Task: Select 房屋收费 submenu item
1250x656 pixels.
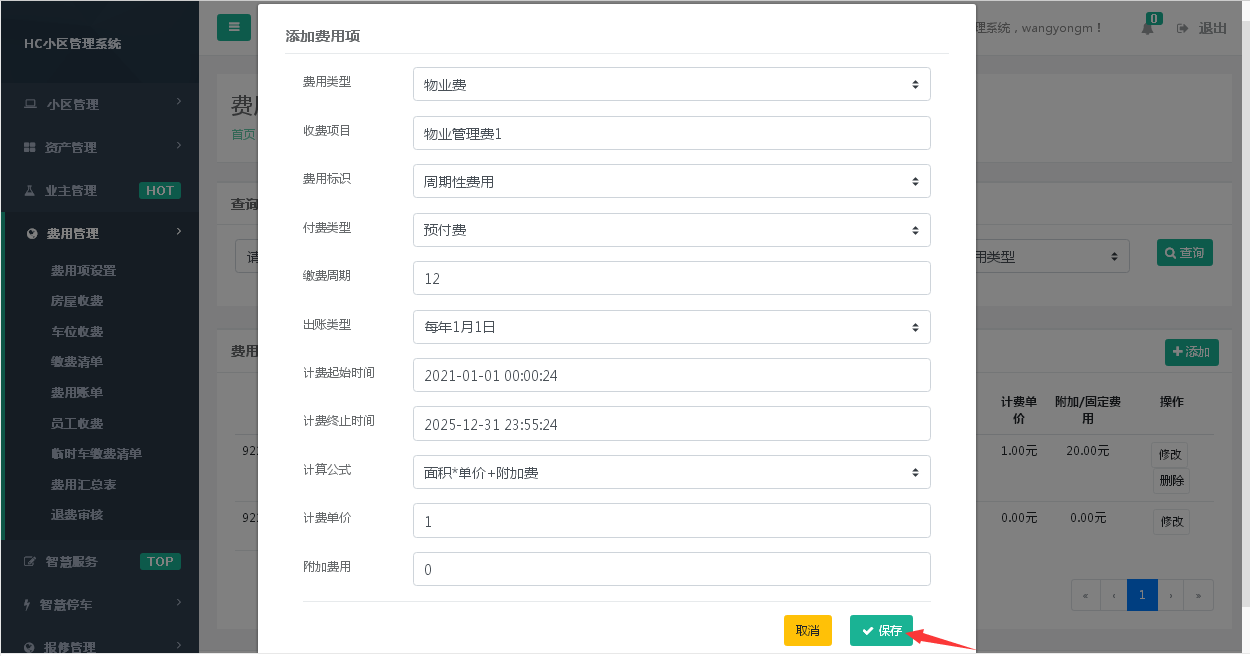Action: coord(77,301)
